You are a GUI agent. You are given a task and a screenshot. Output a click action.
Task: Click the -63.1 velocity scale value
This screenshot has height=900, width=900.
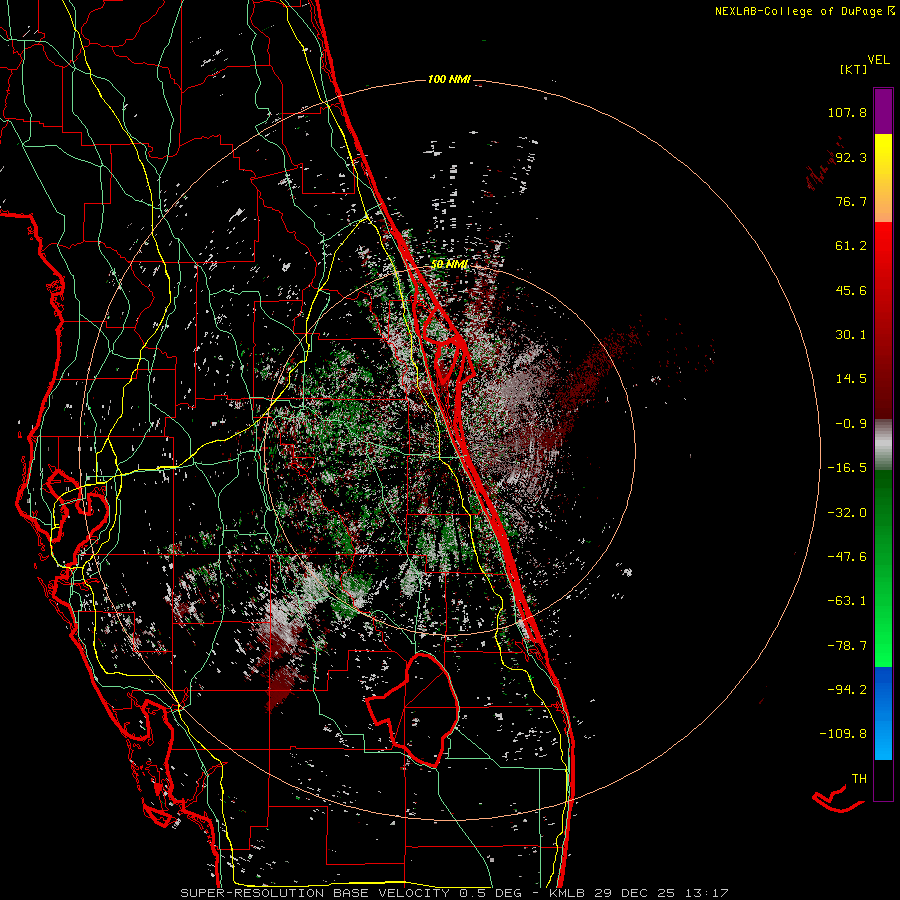click(847, 601)
